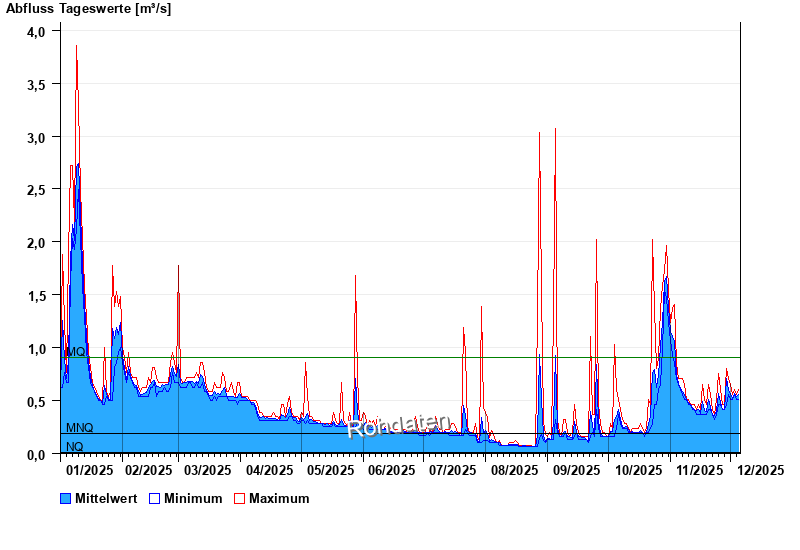Screen dimensions: 800x550
Task: Click the 07/2025 axis label
Action: pos(453,470)
